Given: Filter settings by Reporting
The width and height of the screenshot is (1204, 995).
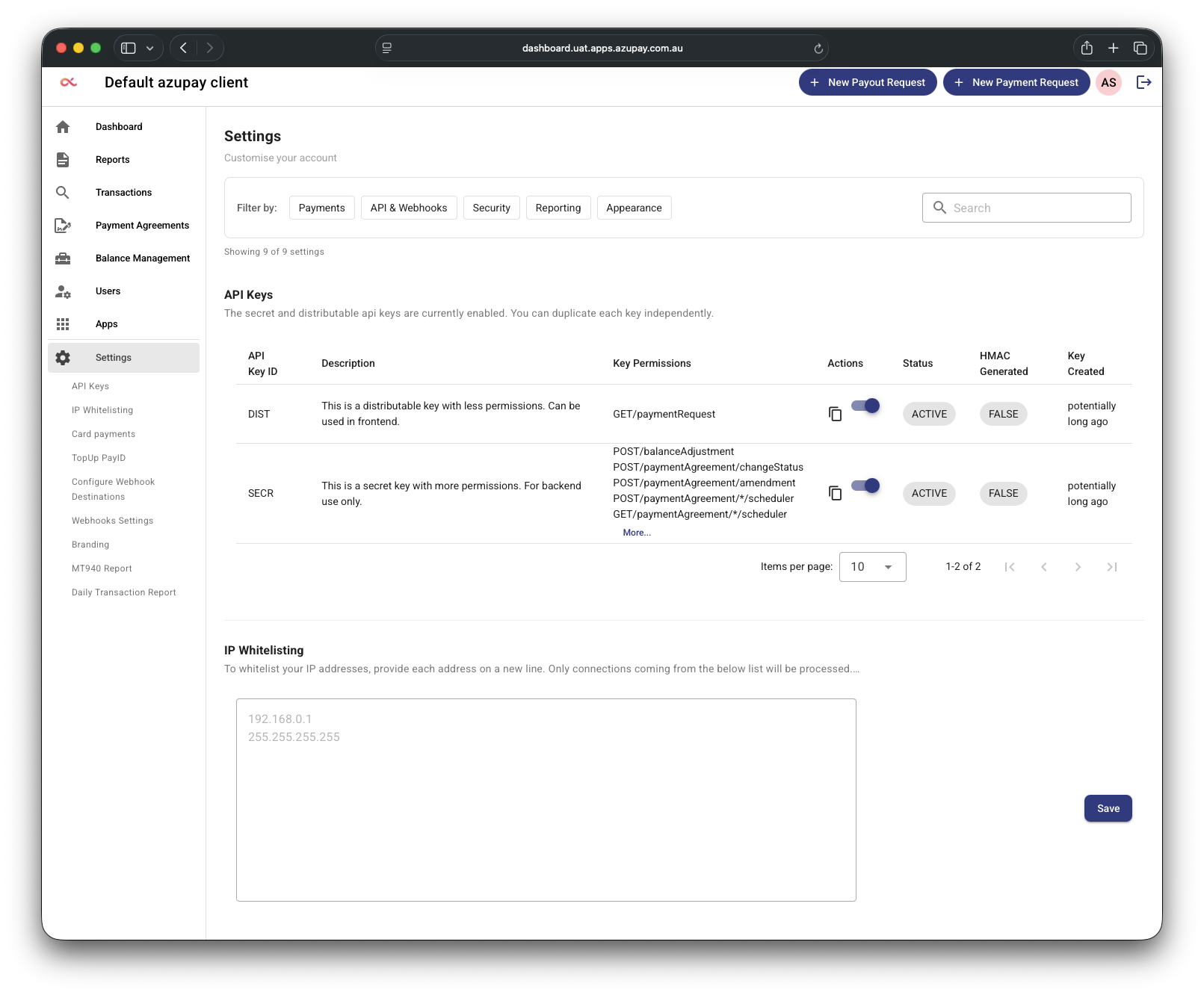Looking at the screenshot, I should (x=558, y=208).
